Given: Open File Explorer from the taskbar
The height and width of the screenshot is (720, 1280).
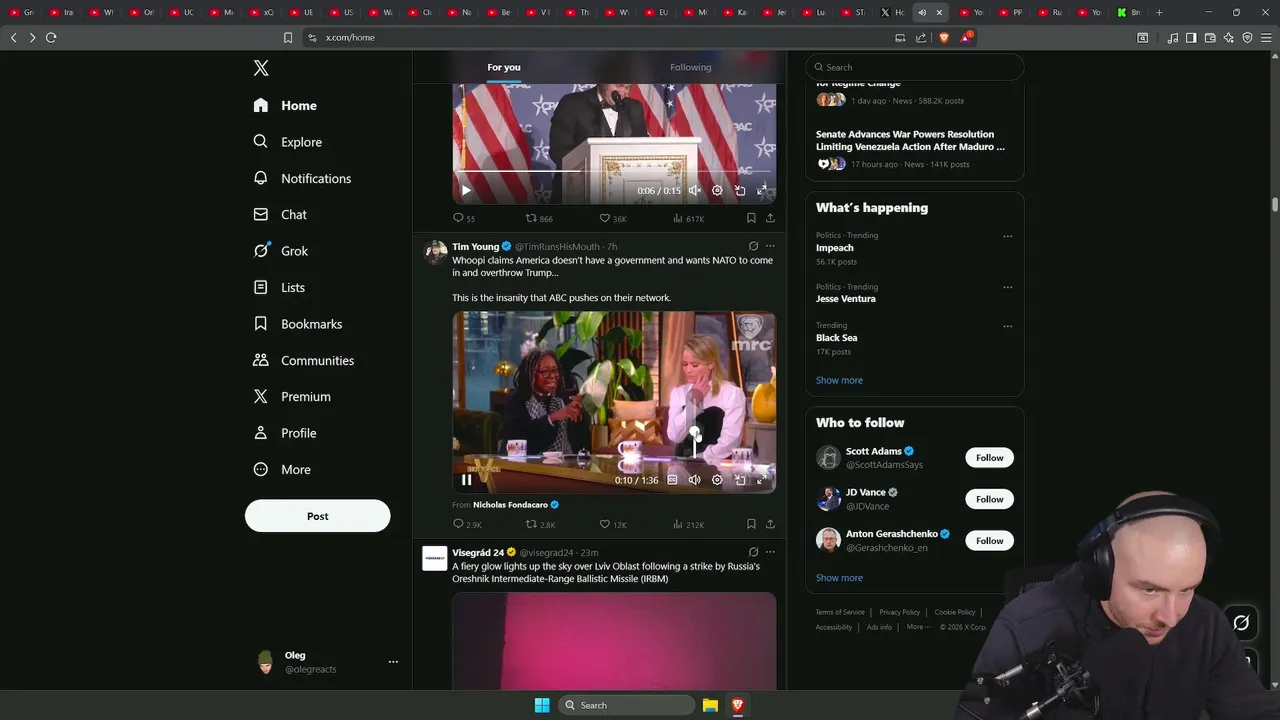Looking at the screenshot, I should pos(710,705).
